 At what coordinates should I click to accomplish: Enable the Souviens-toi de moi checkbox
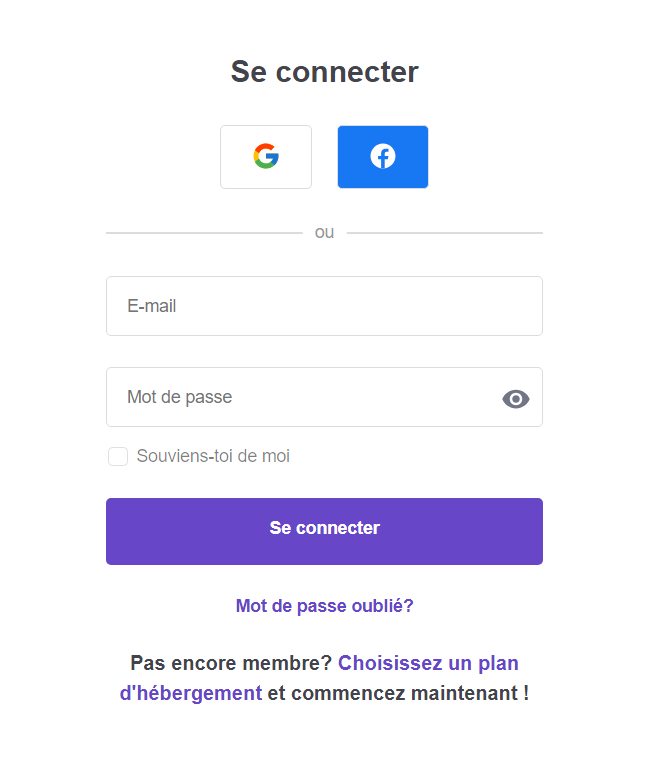tap(118, 457)
